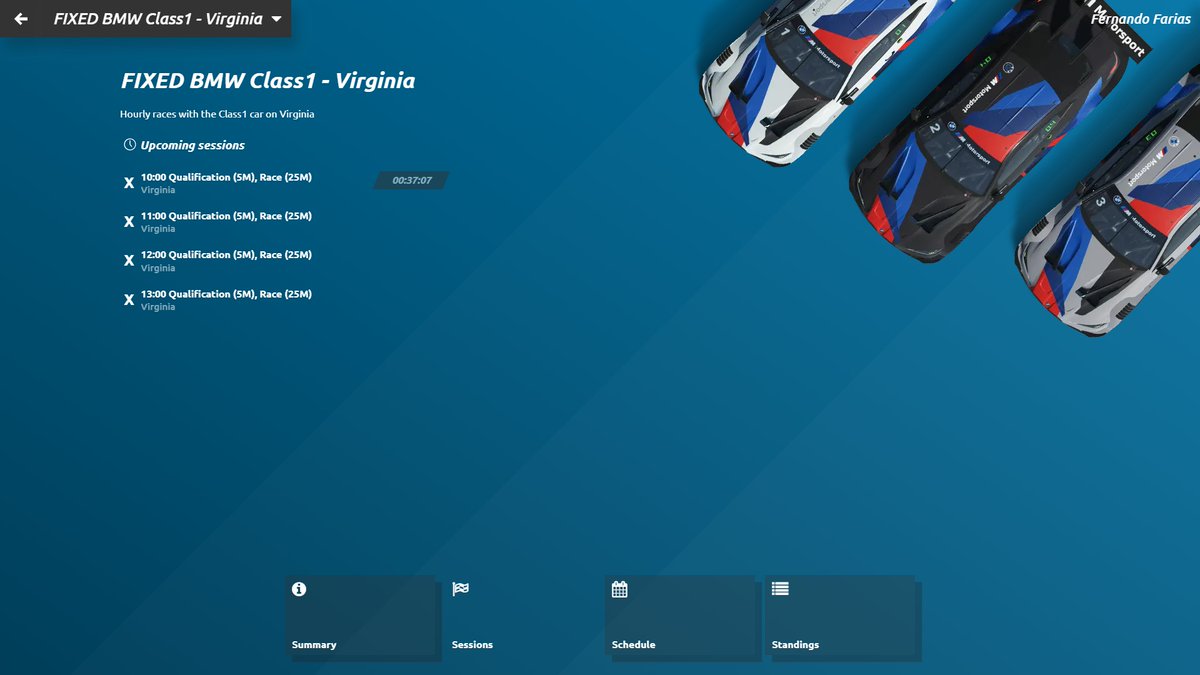This screenshot has height=675, width=1200.
Task: Click the Hourly races description text
Action: coord(217,114)
